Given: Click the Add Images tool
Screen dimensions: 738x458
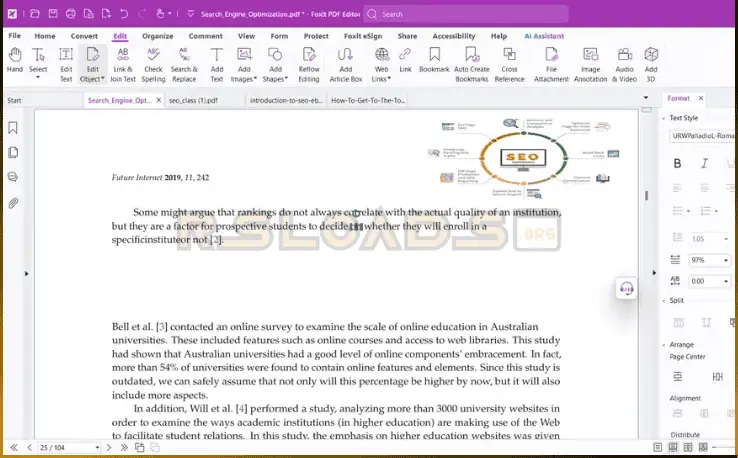Looking at the screenshot, I should [x=244, y=65].
